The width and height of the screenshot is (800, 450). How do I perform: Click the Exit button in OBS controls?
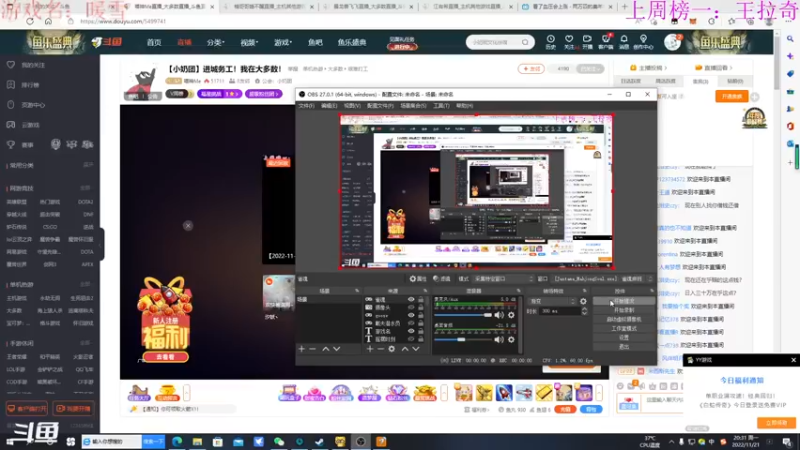click(624, 347)
